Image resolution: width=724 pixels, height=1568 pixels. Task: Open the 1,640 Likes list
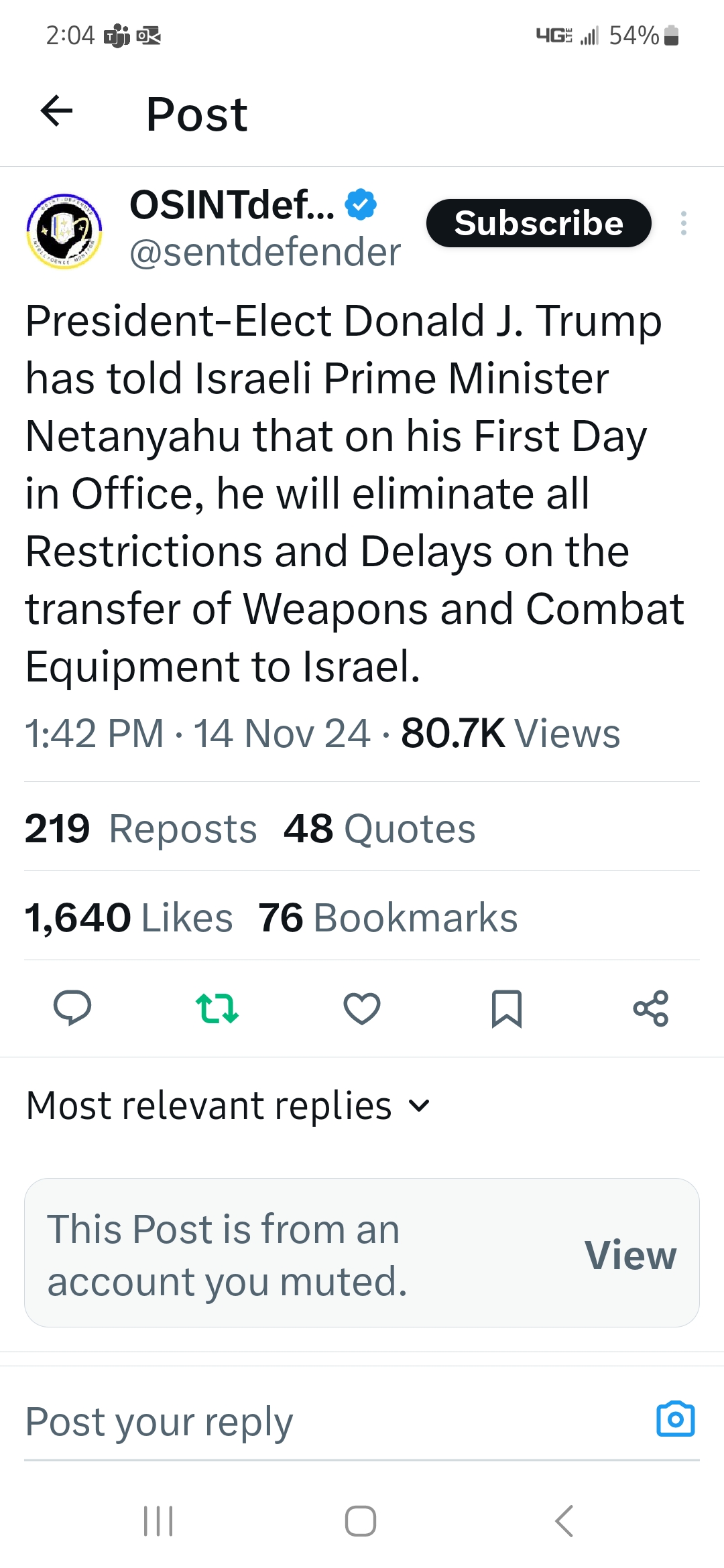tap(129, 917)
